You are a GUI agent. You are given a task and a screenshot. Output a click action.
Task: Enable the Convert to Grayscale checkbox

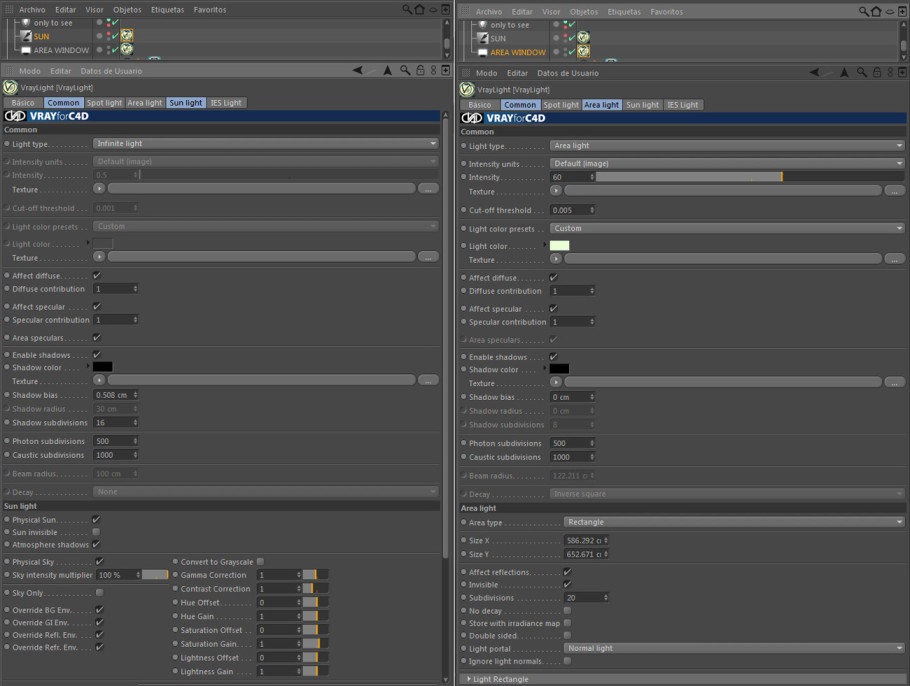click(261, 561)
